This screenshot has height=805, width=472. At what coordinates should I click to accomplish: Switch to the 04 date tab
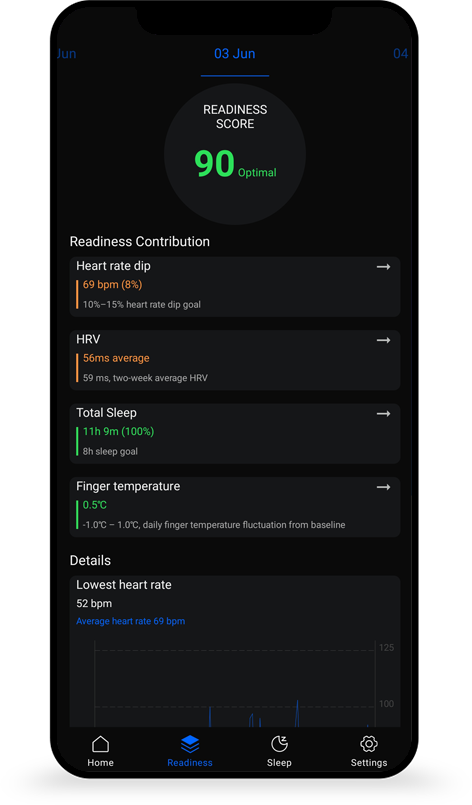[400, 54]
